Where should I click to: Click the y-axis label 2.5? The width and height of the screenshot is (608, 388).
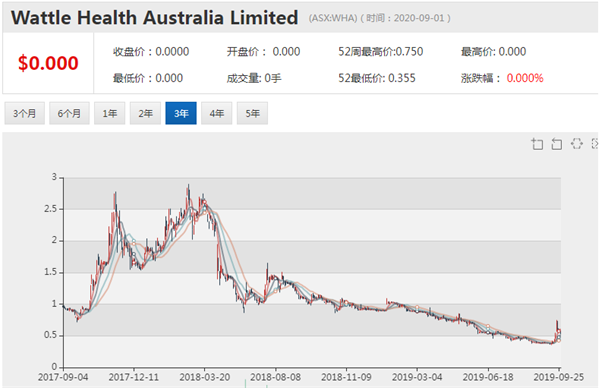pos(50,209)
